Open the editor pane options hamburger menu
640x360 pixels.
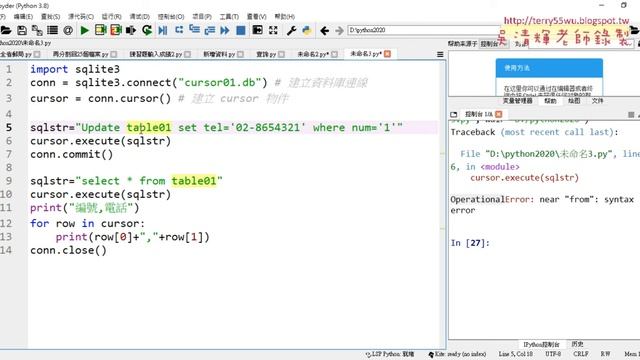coord(440,54)
